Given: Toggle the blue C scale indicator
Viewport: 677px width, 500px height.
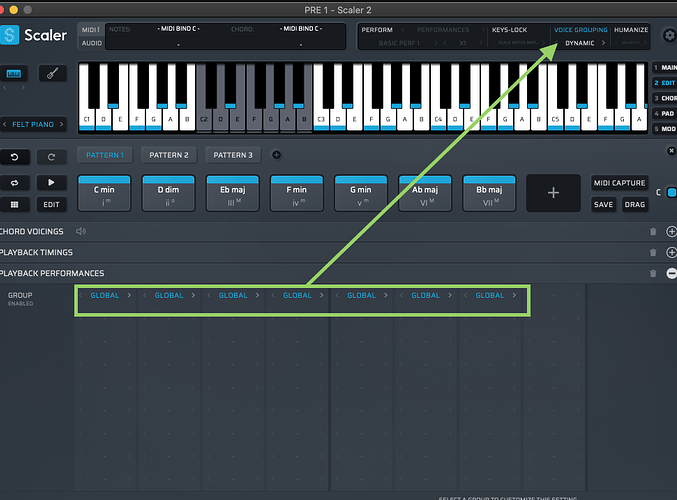Looking at the screenshot, I should click(672, 193).
